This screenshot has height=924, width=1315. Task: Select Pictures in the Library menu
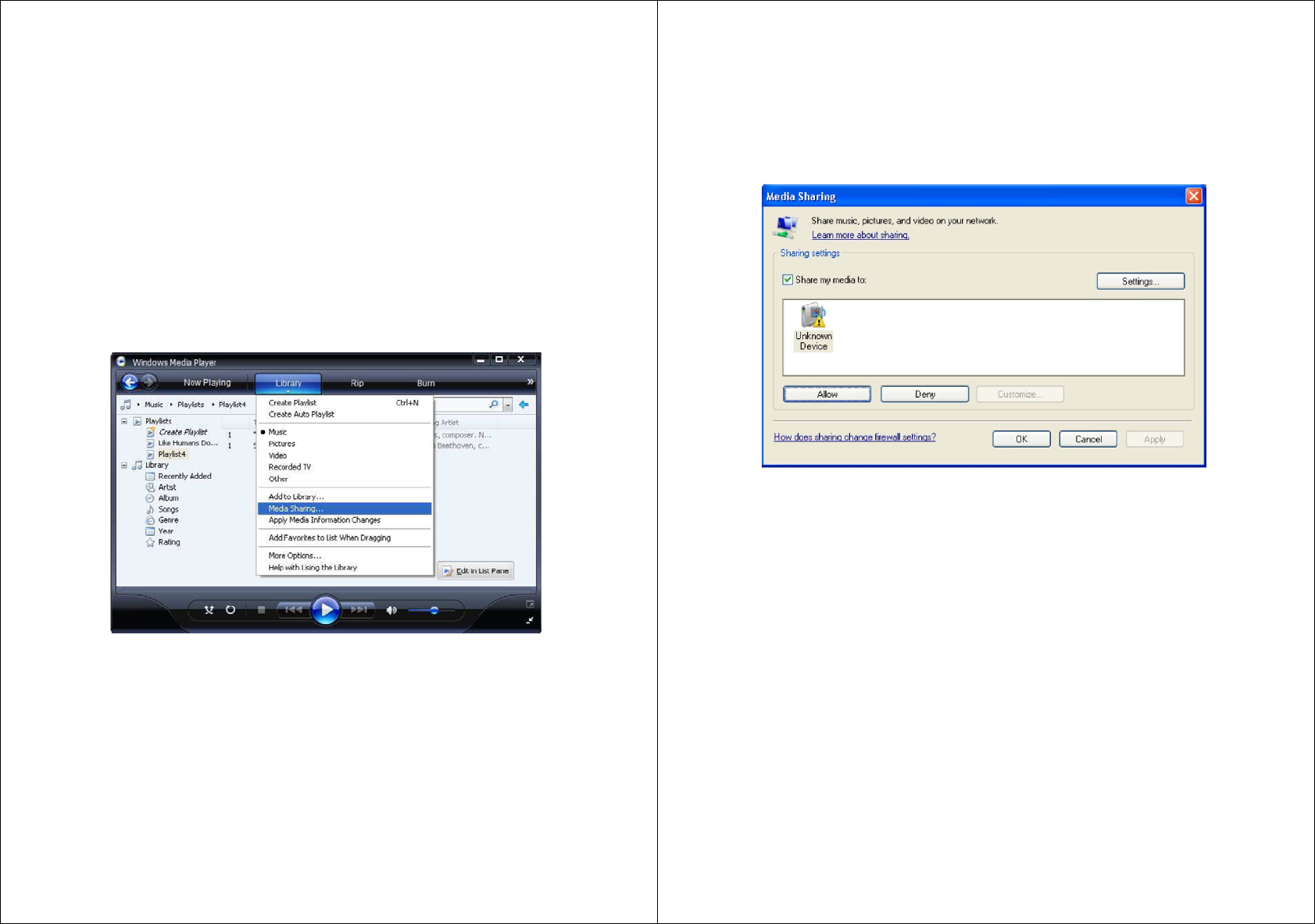pyautogui.click(x=345, y=444)
